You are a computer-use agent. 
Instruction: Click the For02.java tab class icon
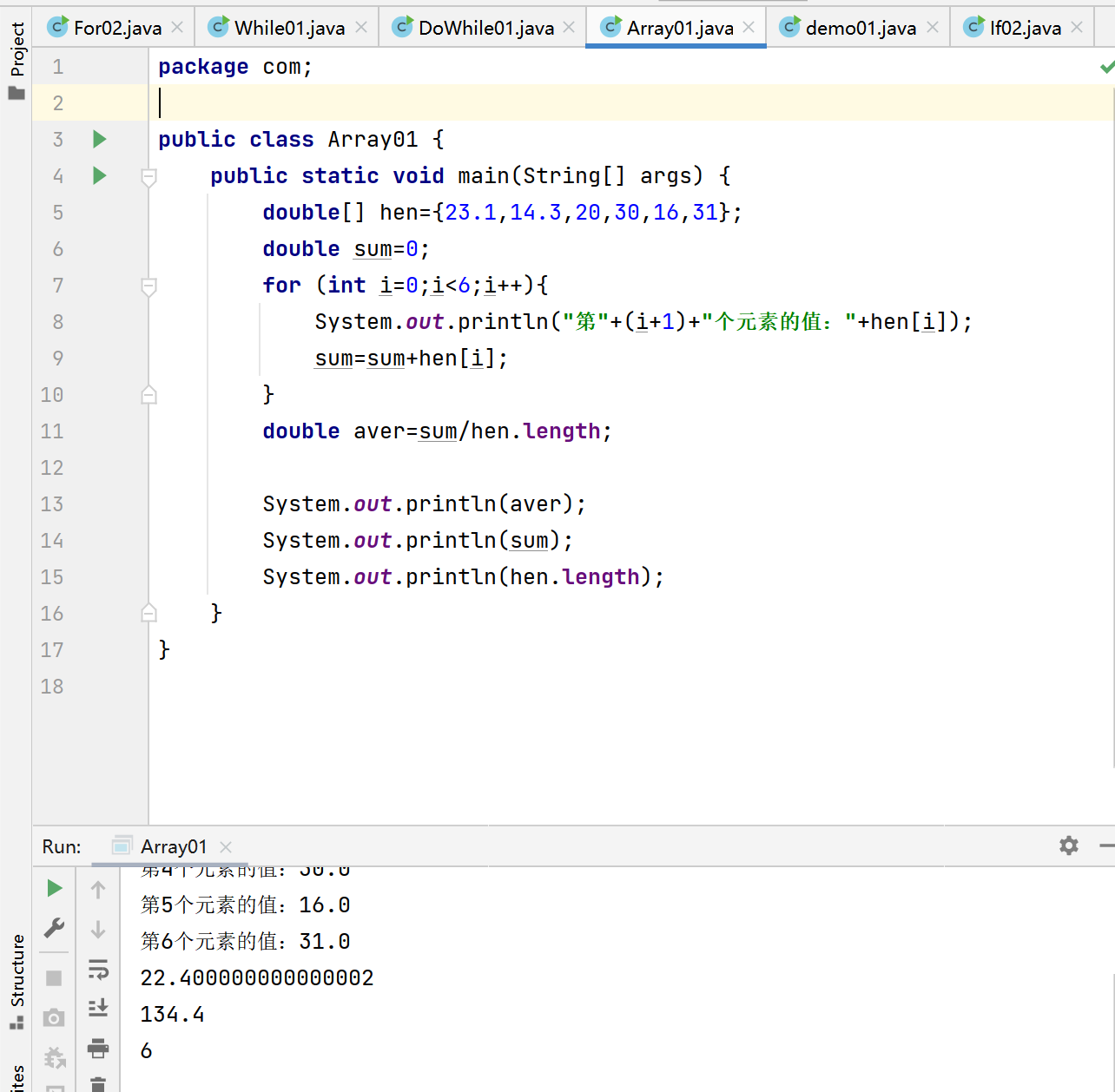pyautogui.click(x=57, y=27)
